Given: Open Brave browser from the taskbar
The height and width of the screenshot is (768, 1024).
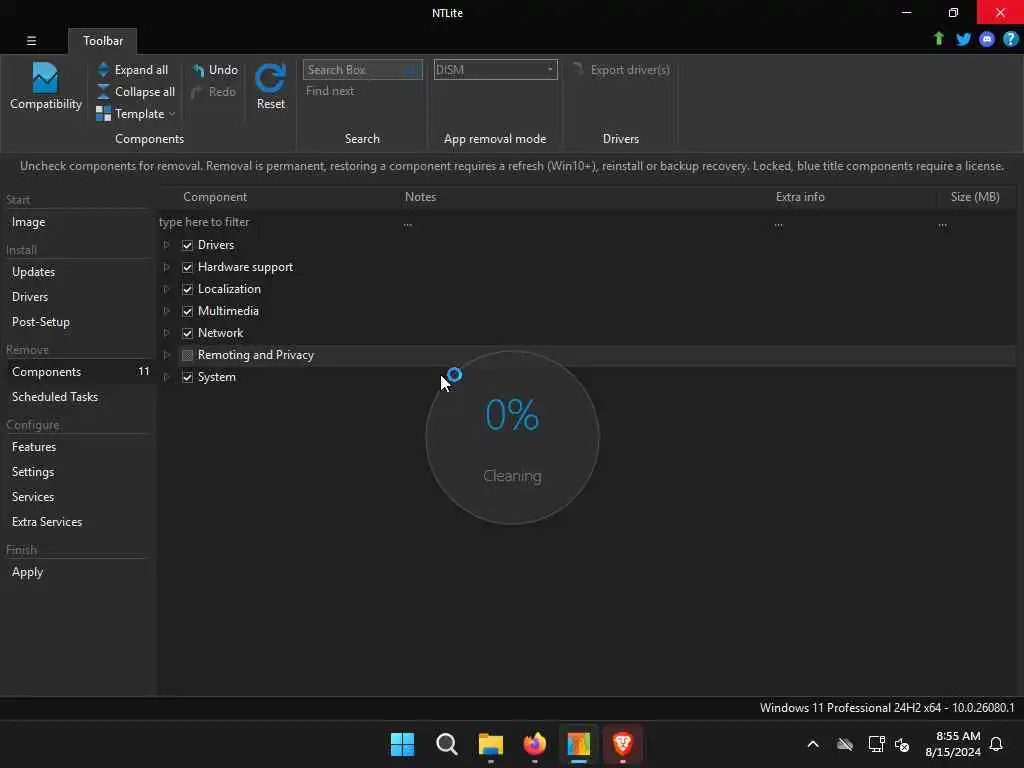Looking at the screenshot, I should coord(622,744).
